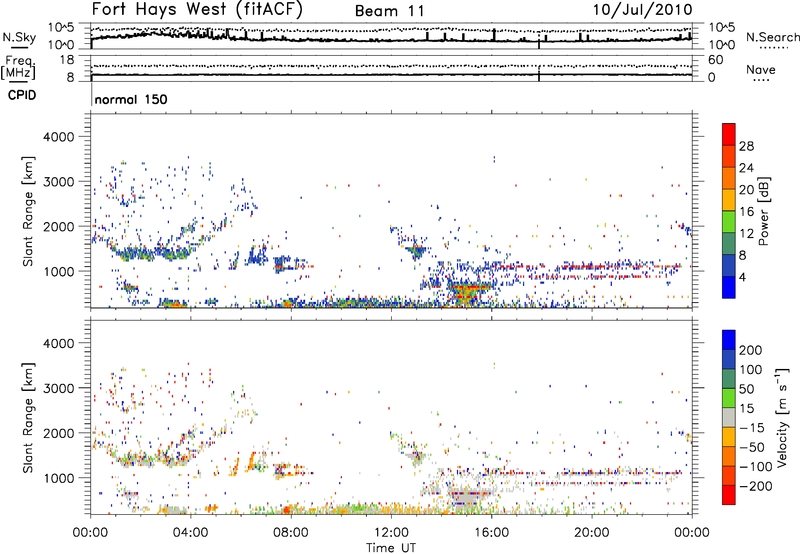Click the date '10/Jul/2010'

tap(642, 9)
